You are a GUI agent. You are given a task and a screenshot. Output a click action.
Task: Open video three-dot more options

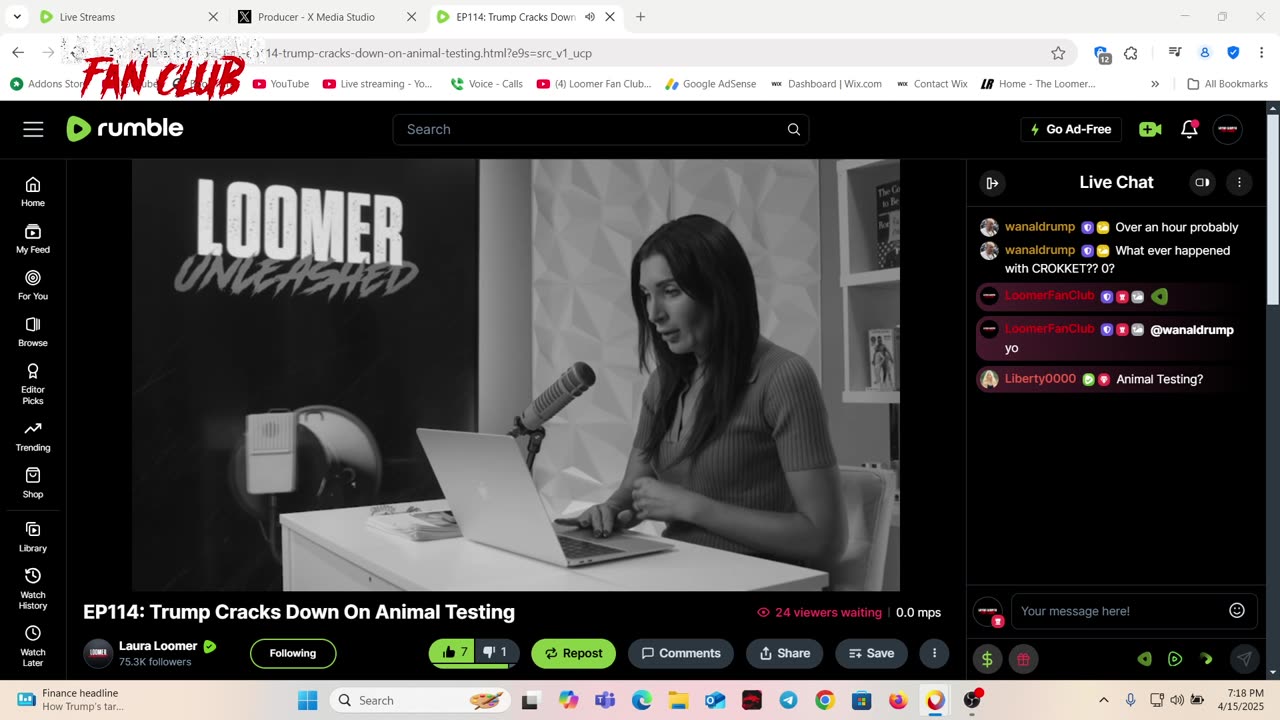[x=934, y=653]
